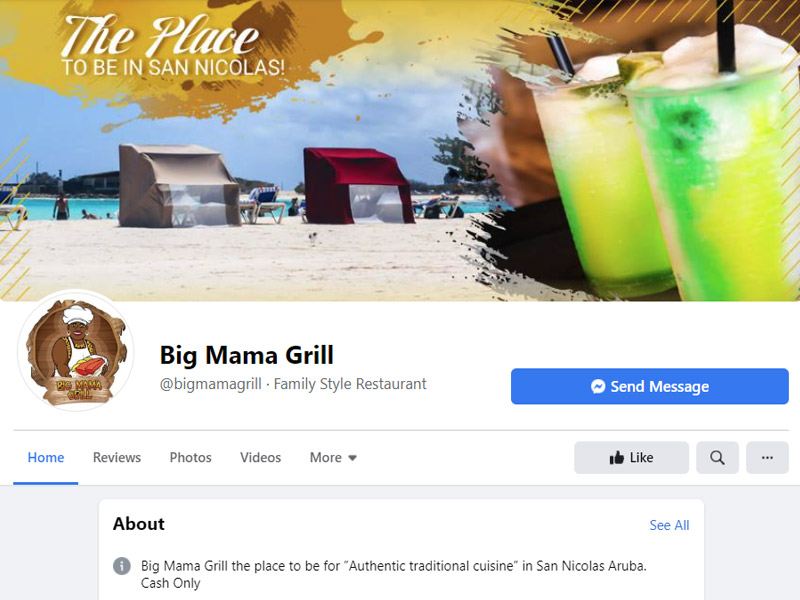Open the Reviews tab
Screen dimensions: 800x600
117,458
